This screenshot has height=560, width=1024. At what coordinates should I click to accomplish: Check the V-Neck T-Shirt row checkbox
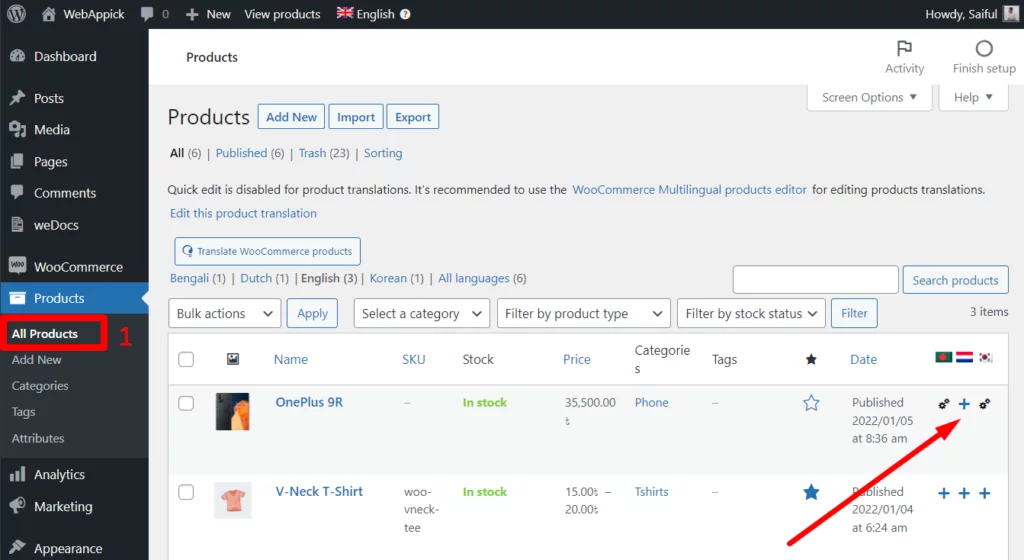click(186, 492)
